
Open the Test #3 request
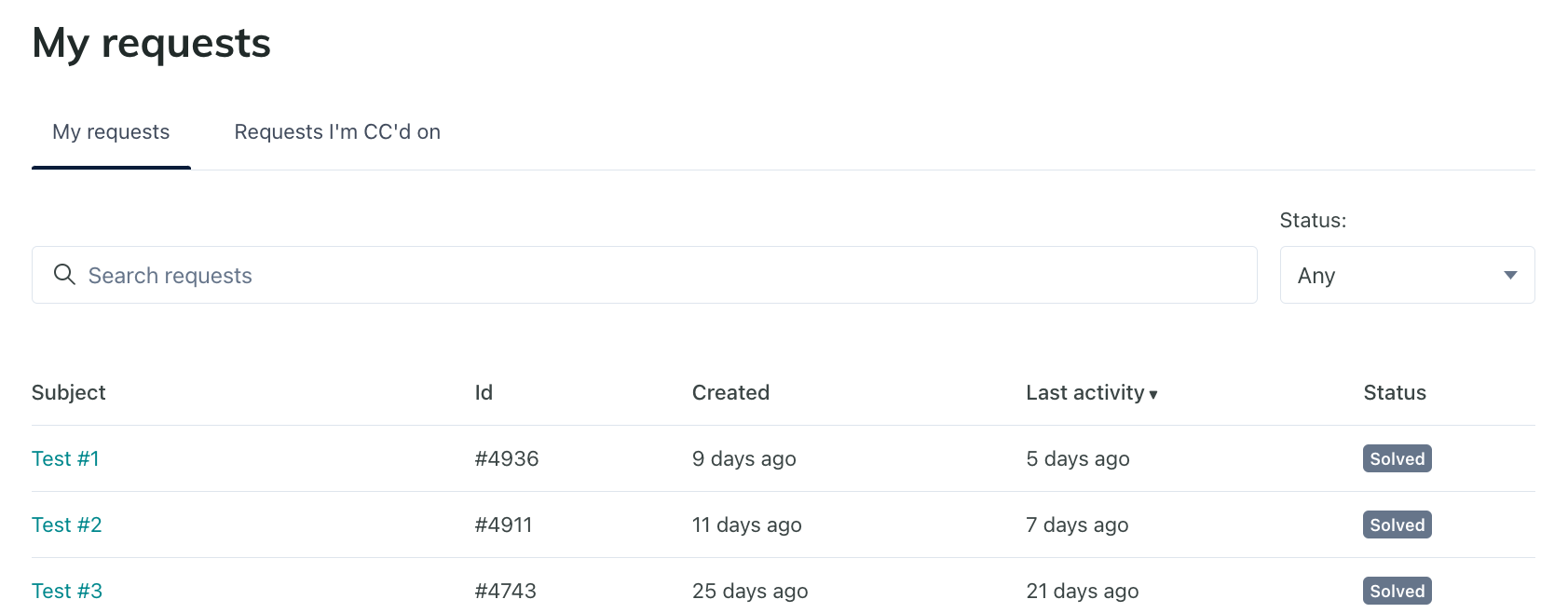point(67,591)
